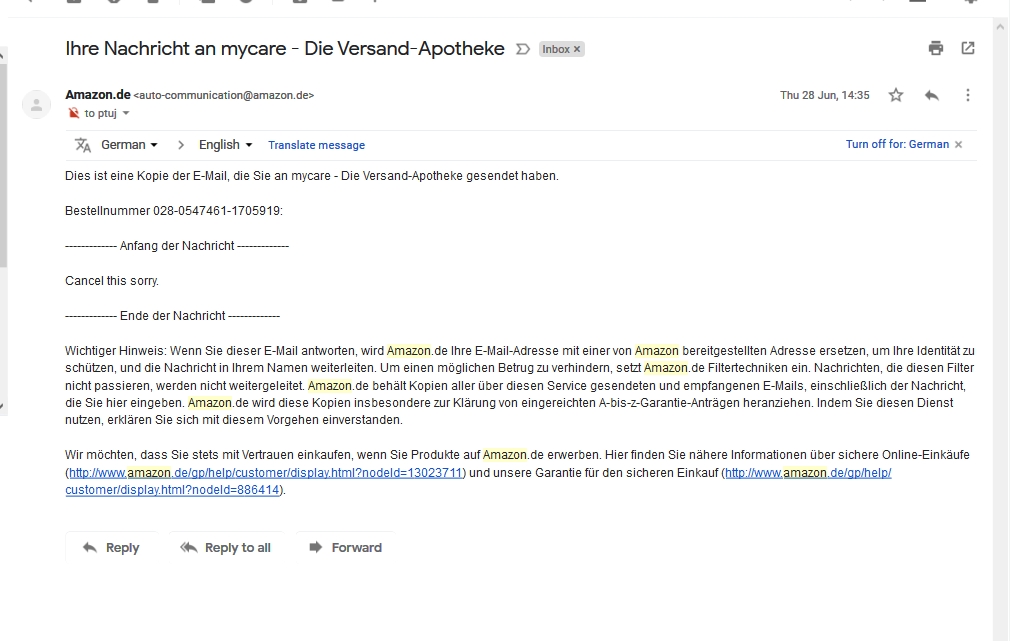Remove the Inbox label with its x
This screenshot has height=641, width=1015.
coord(577,49)
